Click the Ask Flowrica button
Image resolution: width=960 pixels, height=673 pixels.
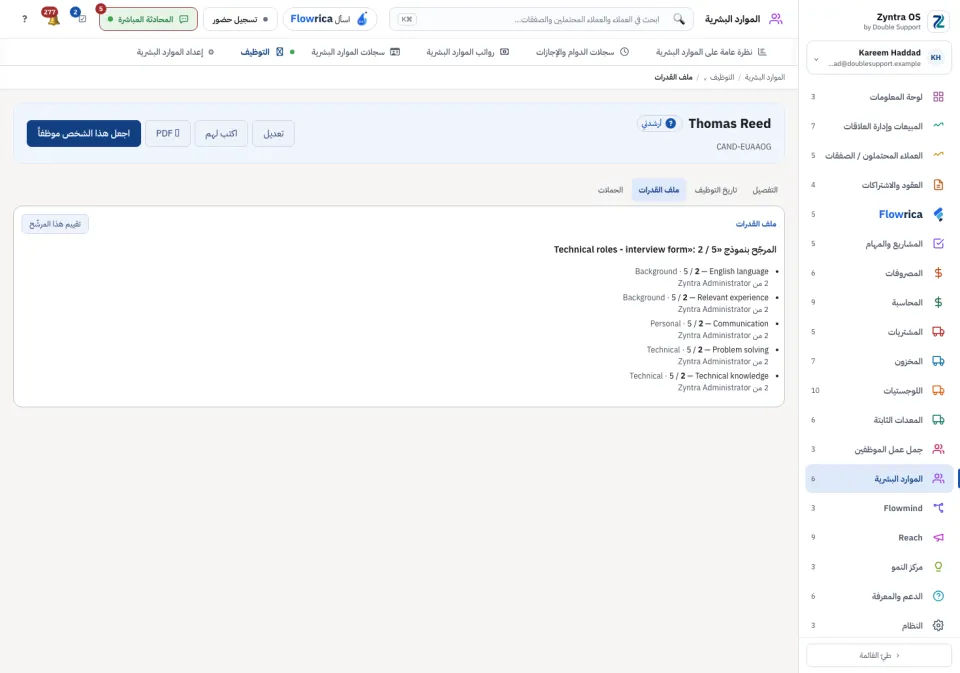click(x=329, y=19)
